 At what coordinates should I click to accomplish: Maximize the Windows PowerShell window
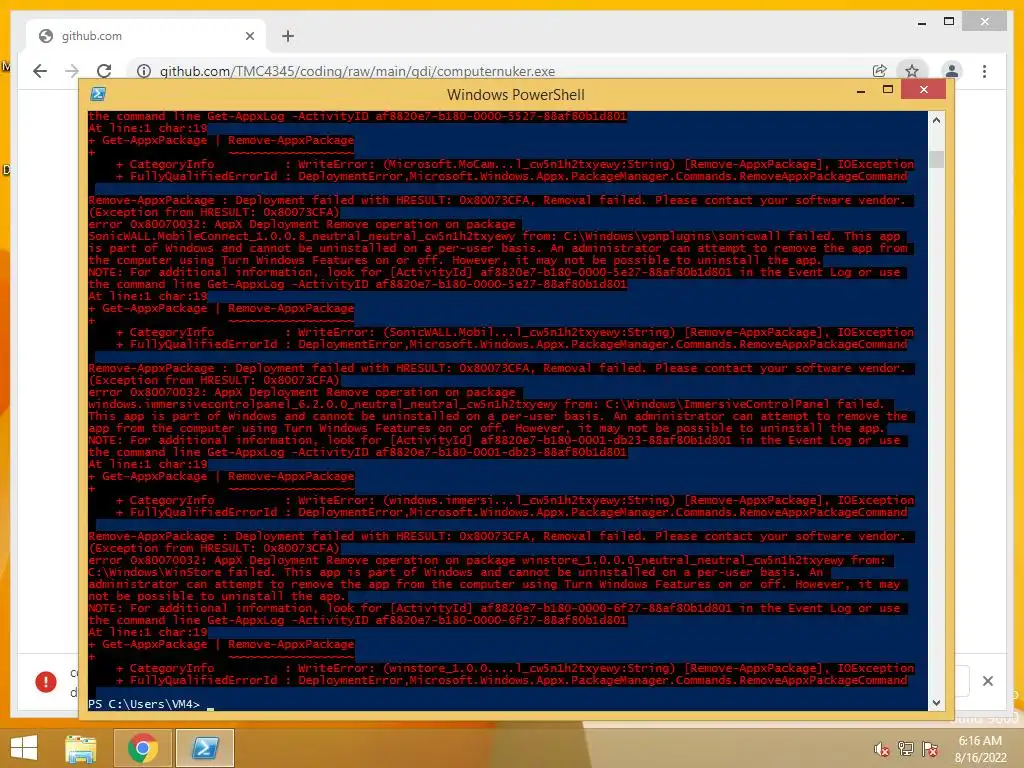coord(888,89)
